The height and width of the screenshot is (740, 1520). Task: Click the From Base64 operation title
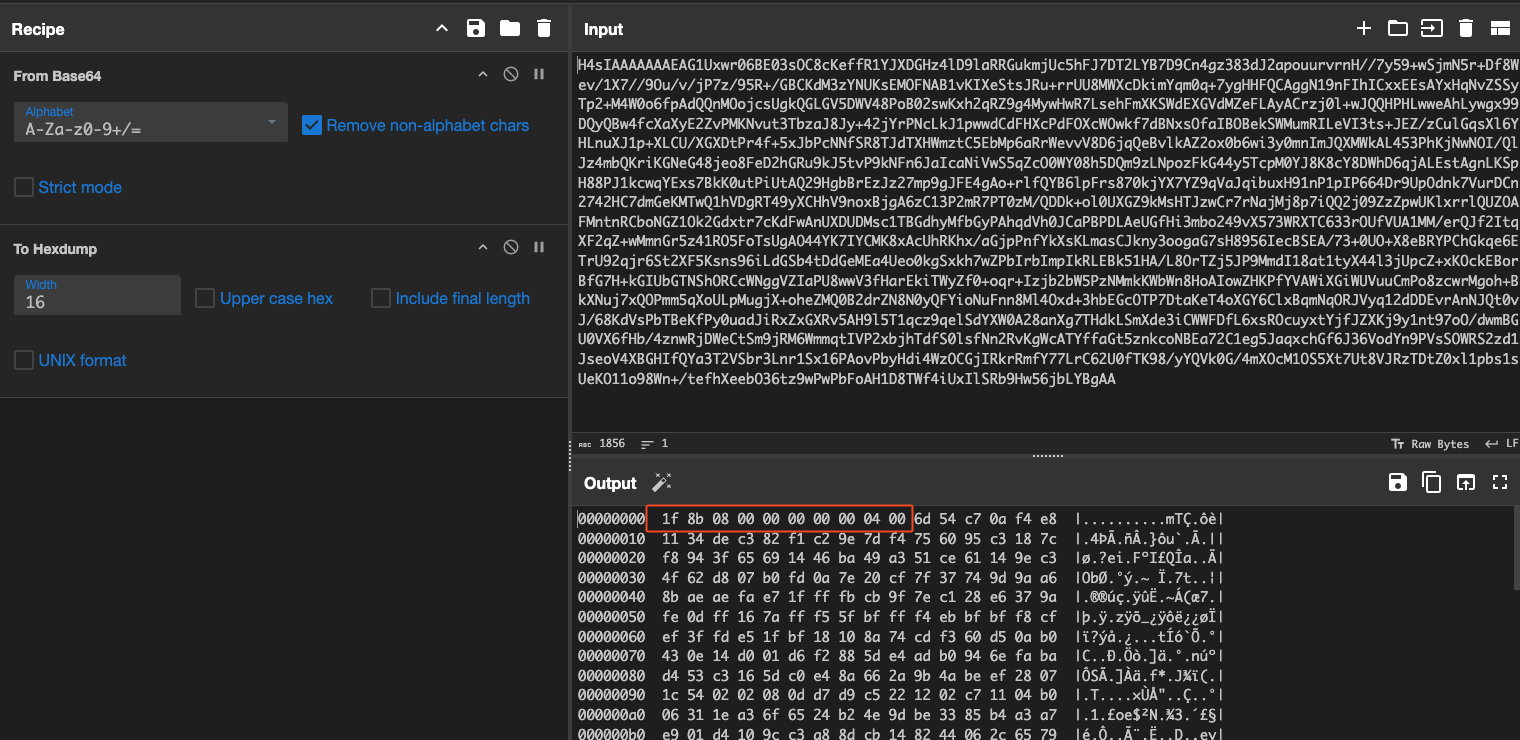[x=57, y=76]
